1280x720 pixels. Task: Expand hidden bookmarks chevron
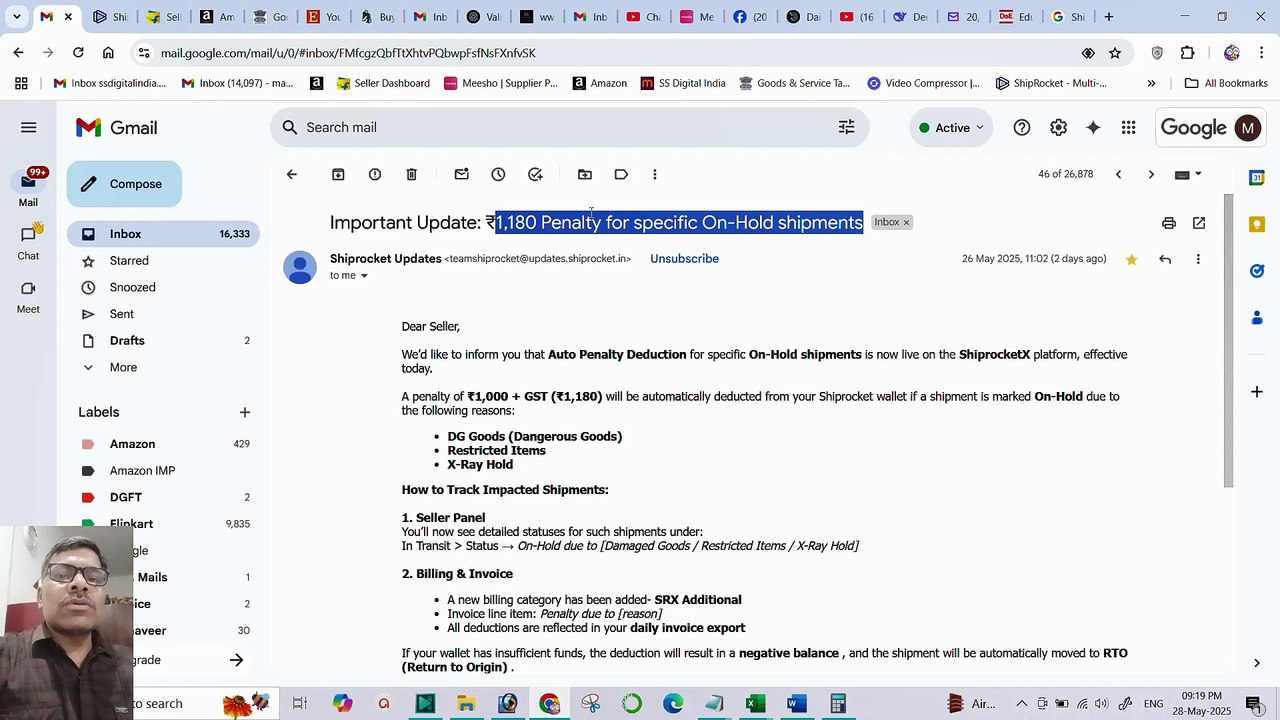coord(1151,83)
